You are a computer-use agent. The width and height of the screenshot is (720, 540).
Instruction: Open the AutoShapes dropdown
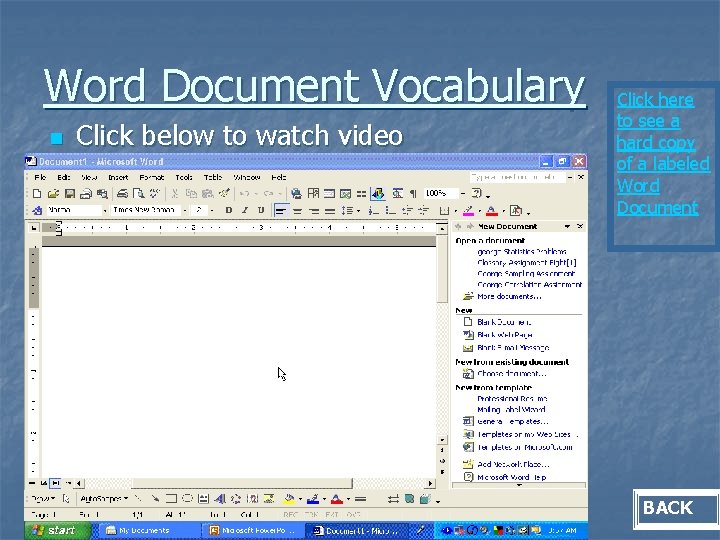(x=104, y=499)
